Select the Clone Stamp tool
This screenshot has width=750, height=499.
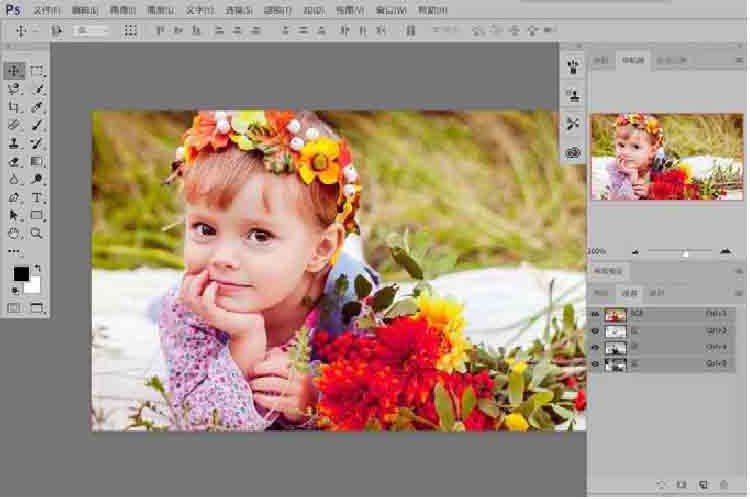[14, 143]
